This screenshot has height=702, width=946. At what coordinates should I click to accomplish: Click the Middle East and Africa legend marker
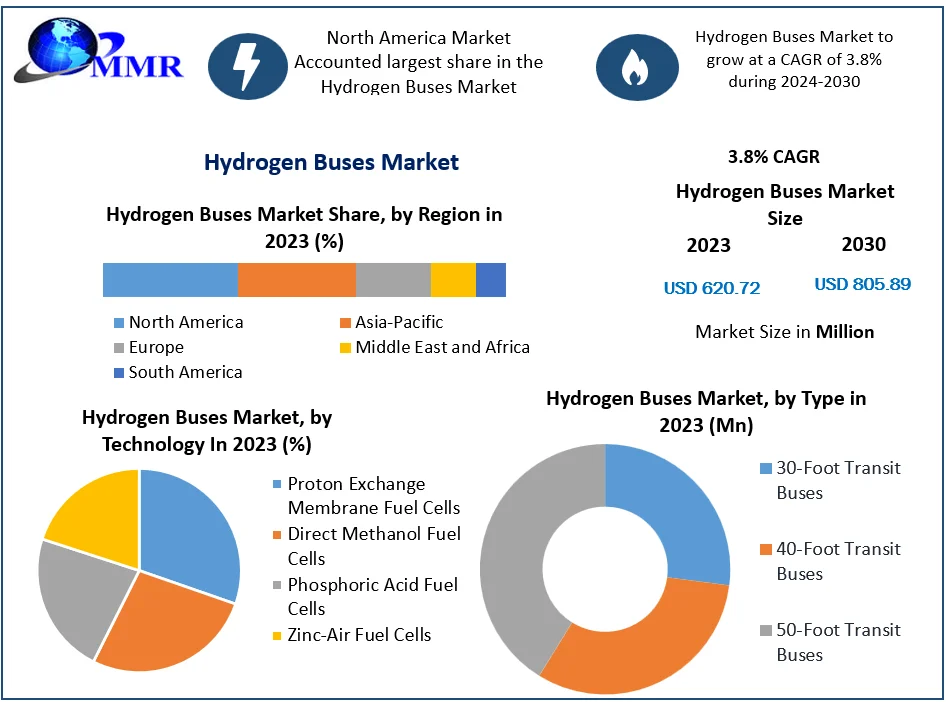[346, 348]
